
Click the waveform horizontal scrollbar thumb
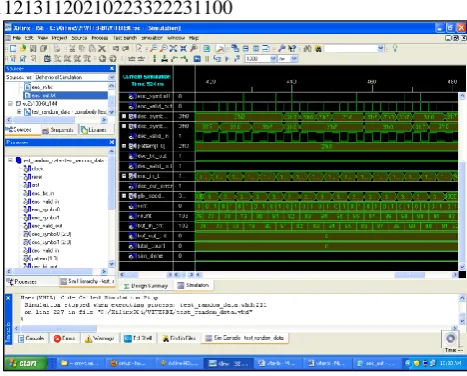410,275
